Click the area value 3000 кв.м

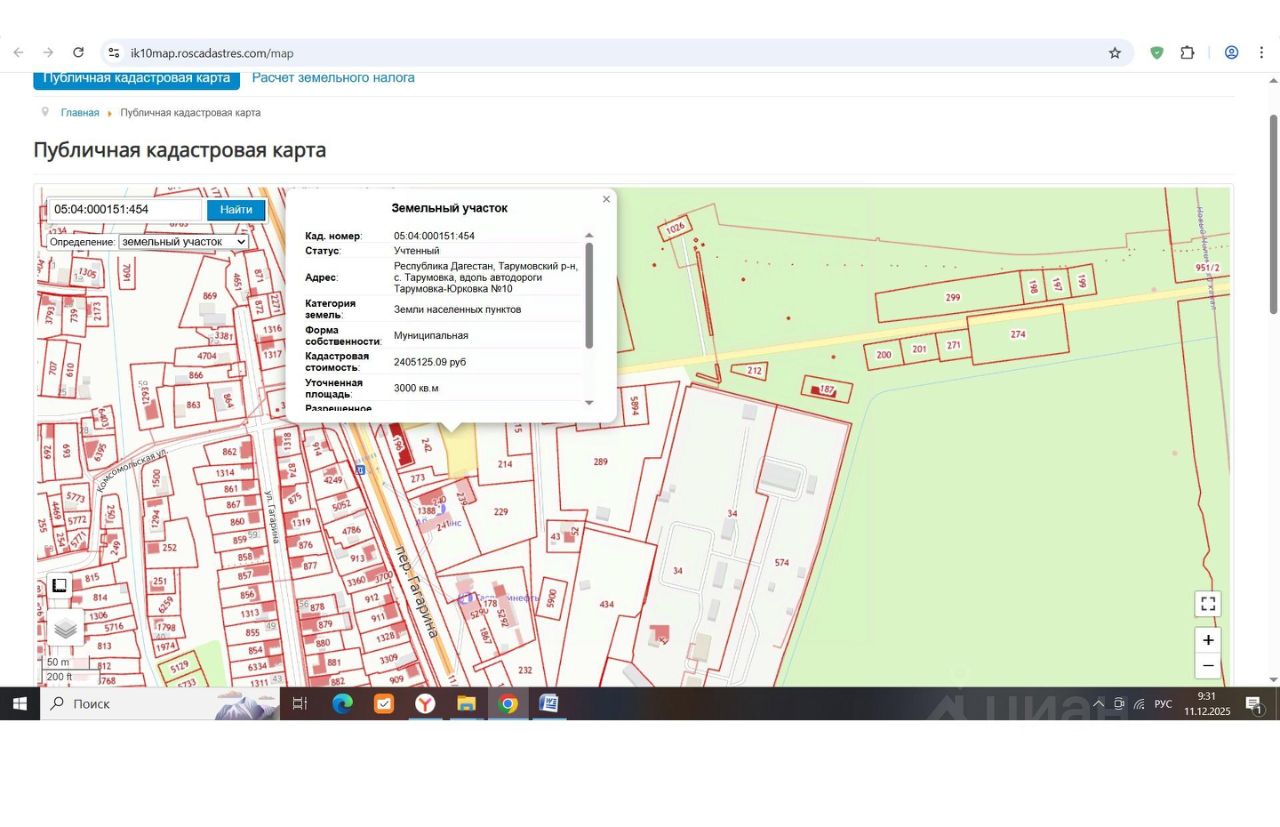pos(416,388)
